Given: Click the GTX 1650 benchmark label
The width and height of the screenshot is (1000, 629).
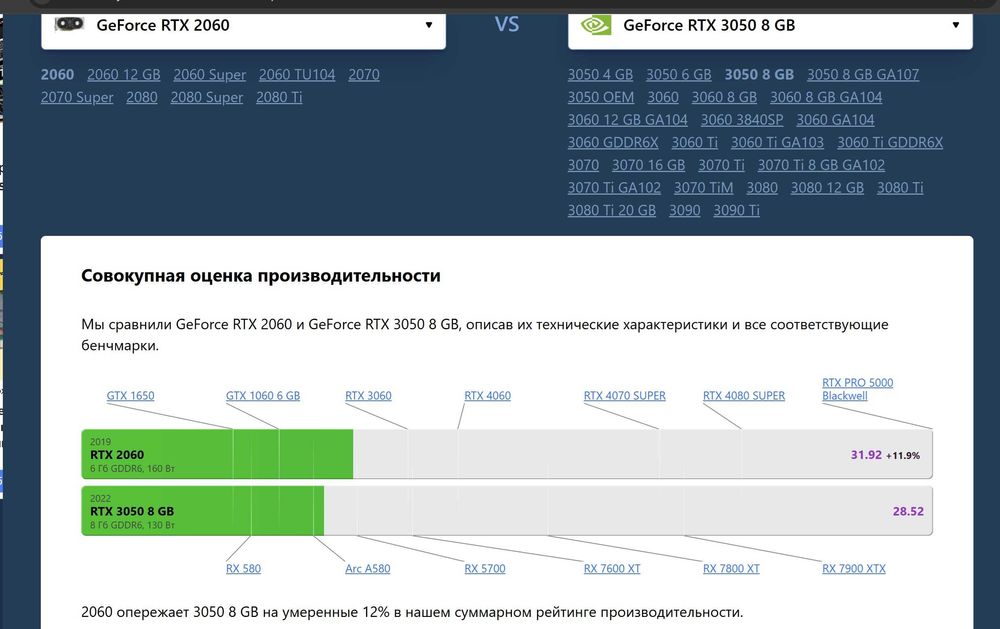Looking at the screenshot, I should click(130, 396).
